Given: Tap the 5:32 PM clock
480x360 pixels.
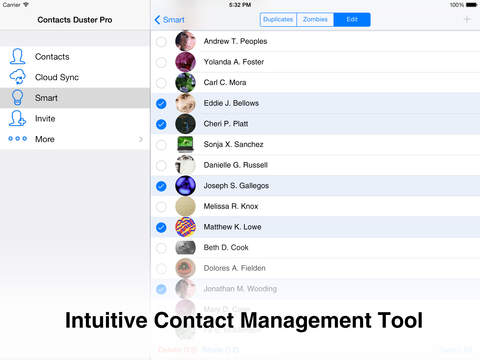Looking at the screenshot, I should [x=240, y=5].
